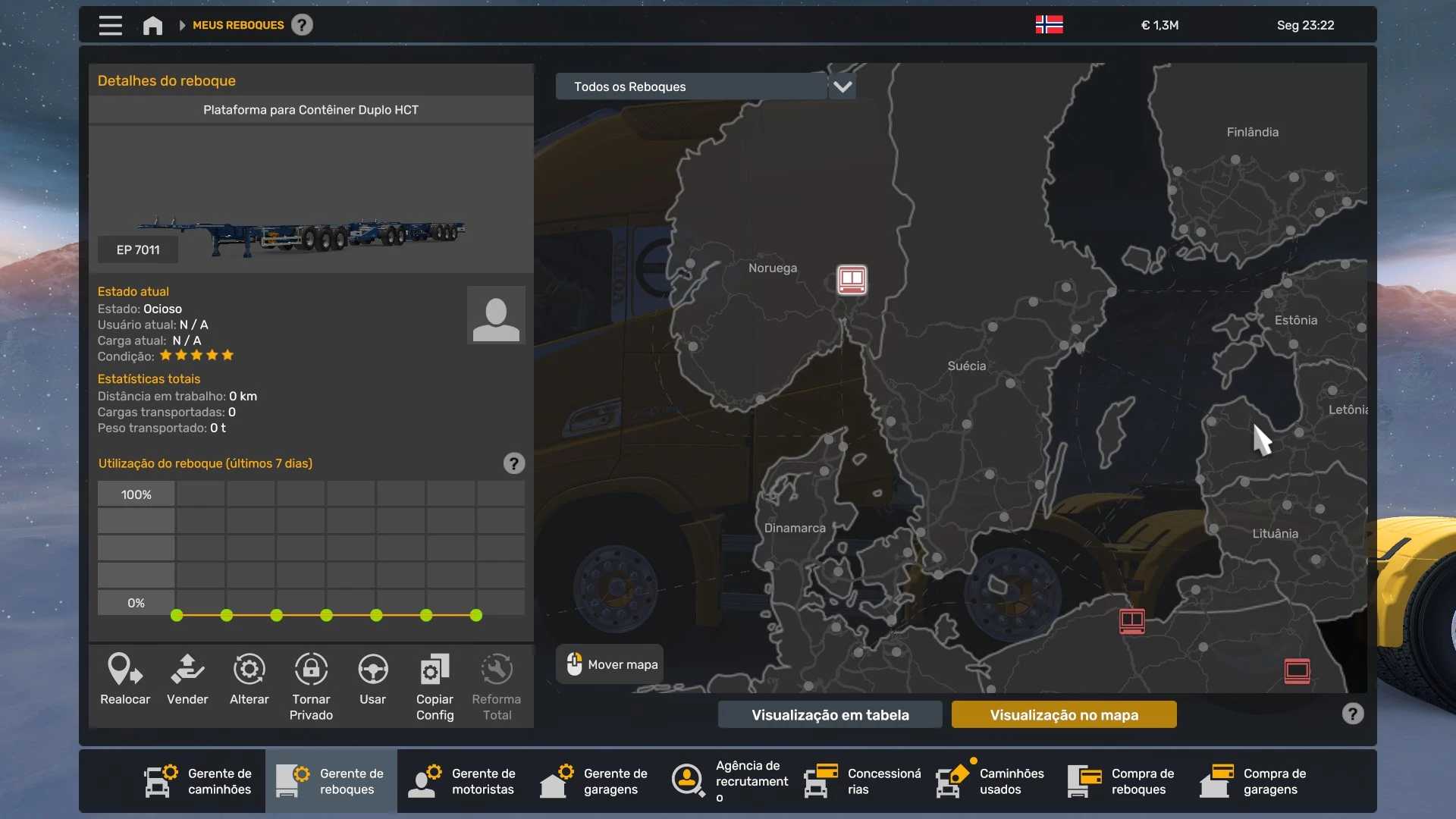This screenshot has height=819, width=1456.
Task: Click the Compra de reboques button
Action: point(1123,781)
